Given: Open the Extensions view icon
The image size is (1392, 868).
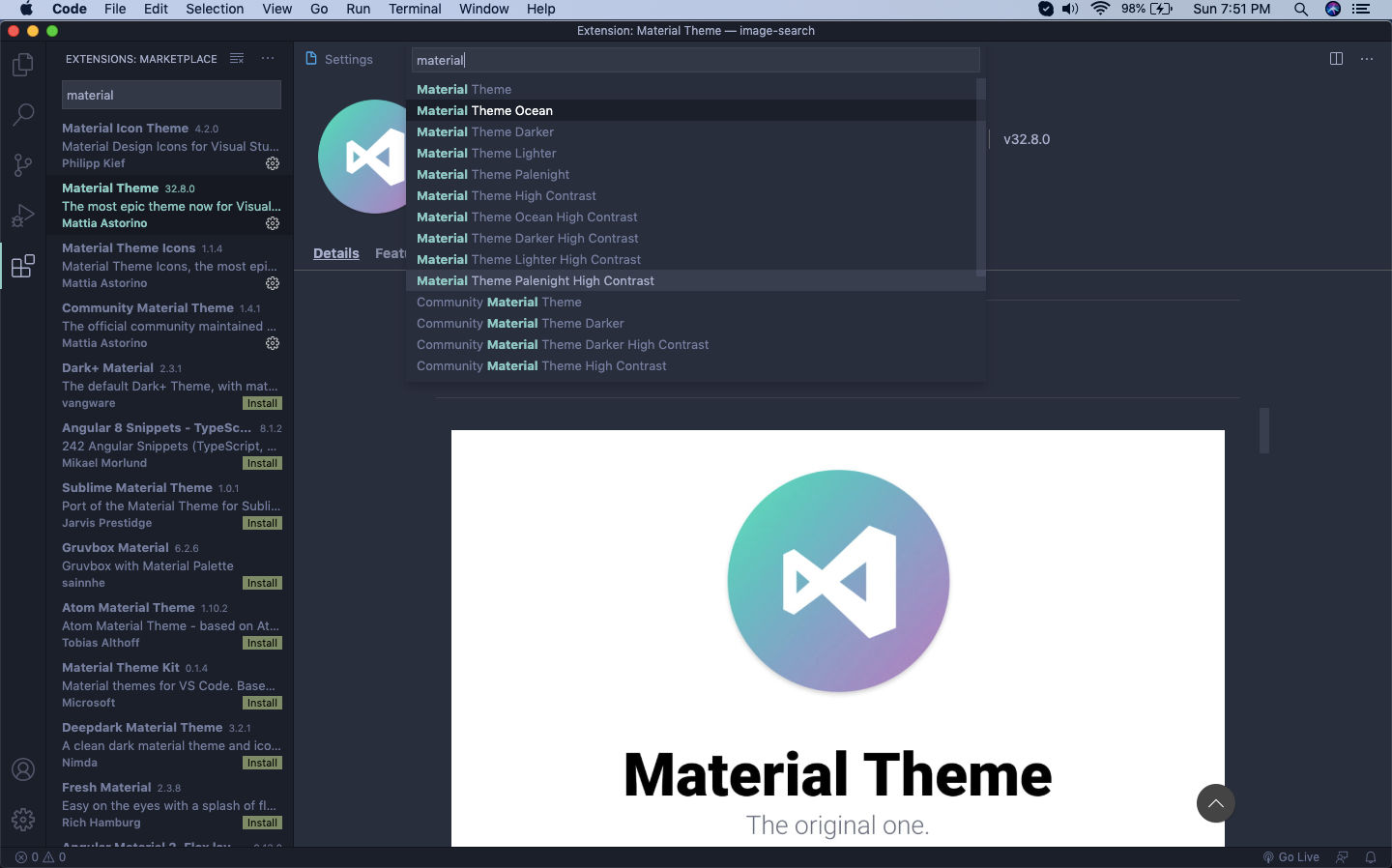Looking at the screenshot, I should (23, 266).
